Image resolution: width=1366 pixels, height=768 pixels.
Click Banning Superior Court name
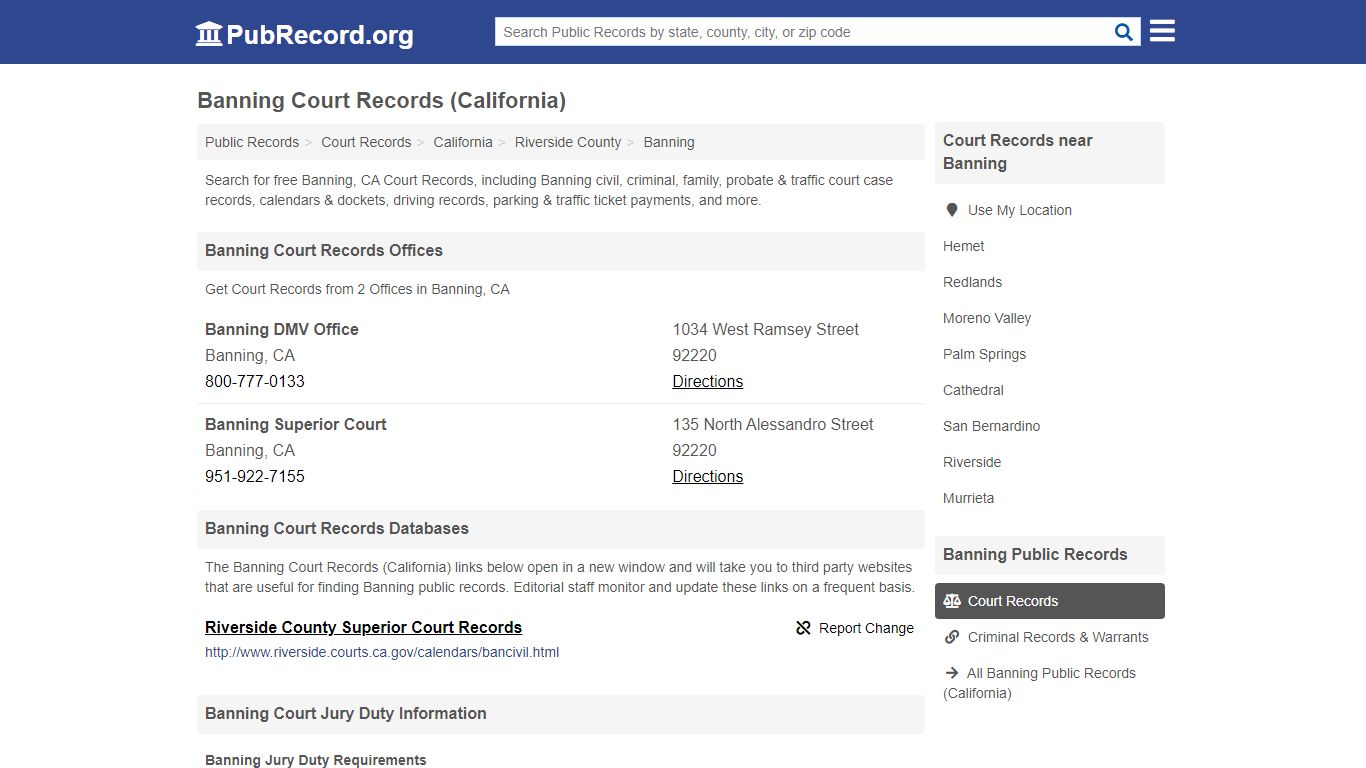296,424
